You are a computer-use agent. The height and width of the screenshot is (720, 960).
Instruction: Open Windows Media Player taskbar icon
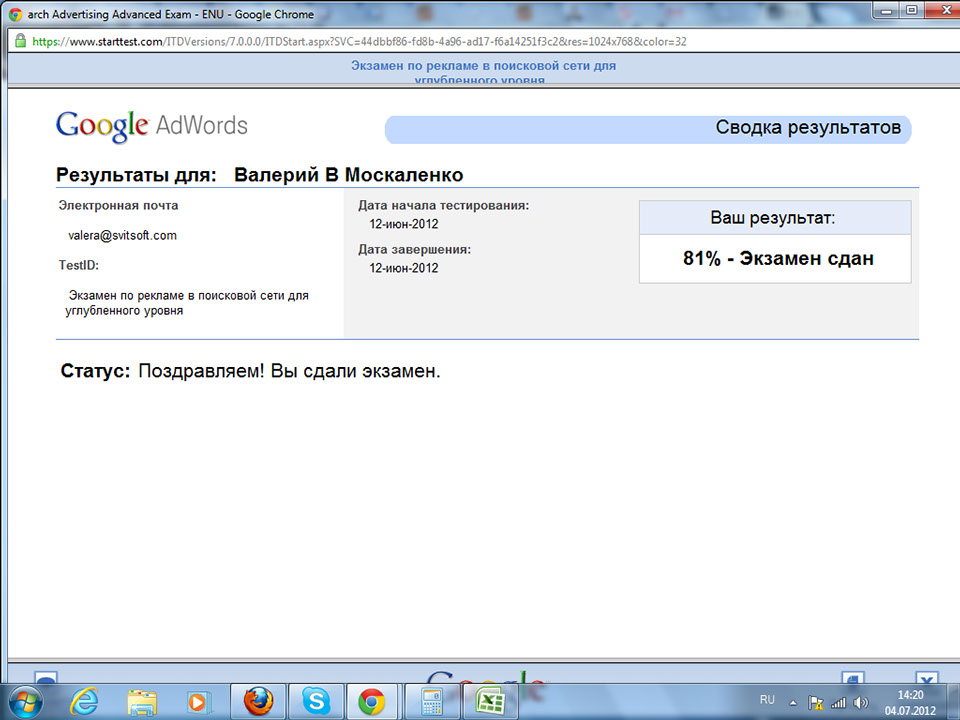197,702
